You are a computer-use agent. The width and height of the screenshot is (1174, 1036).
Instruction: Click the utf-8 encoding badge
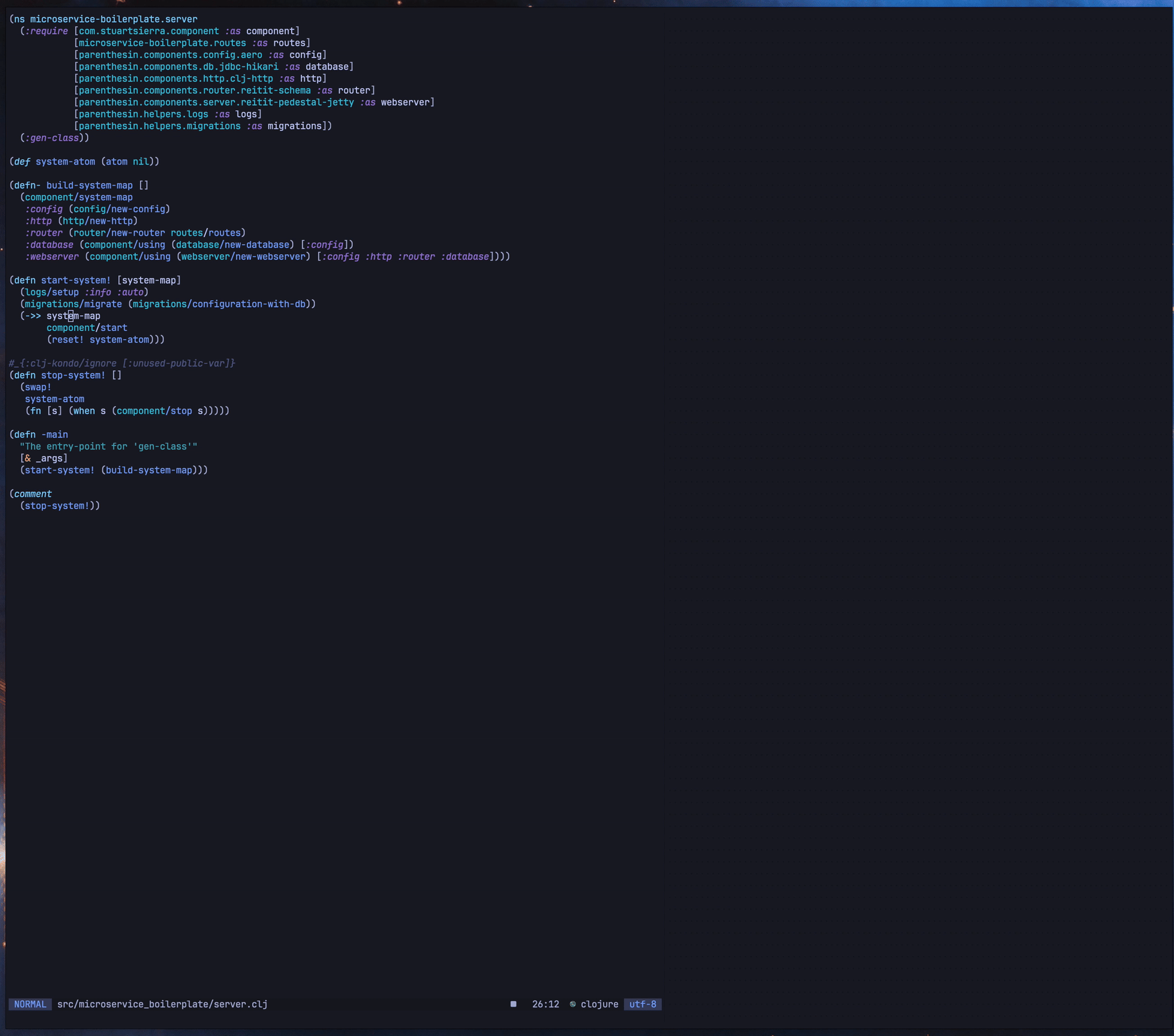coord(643,1004)
